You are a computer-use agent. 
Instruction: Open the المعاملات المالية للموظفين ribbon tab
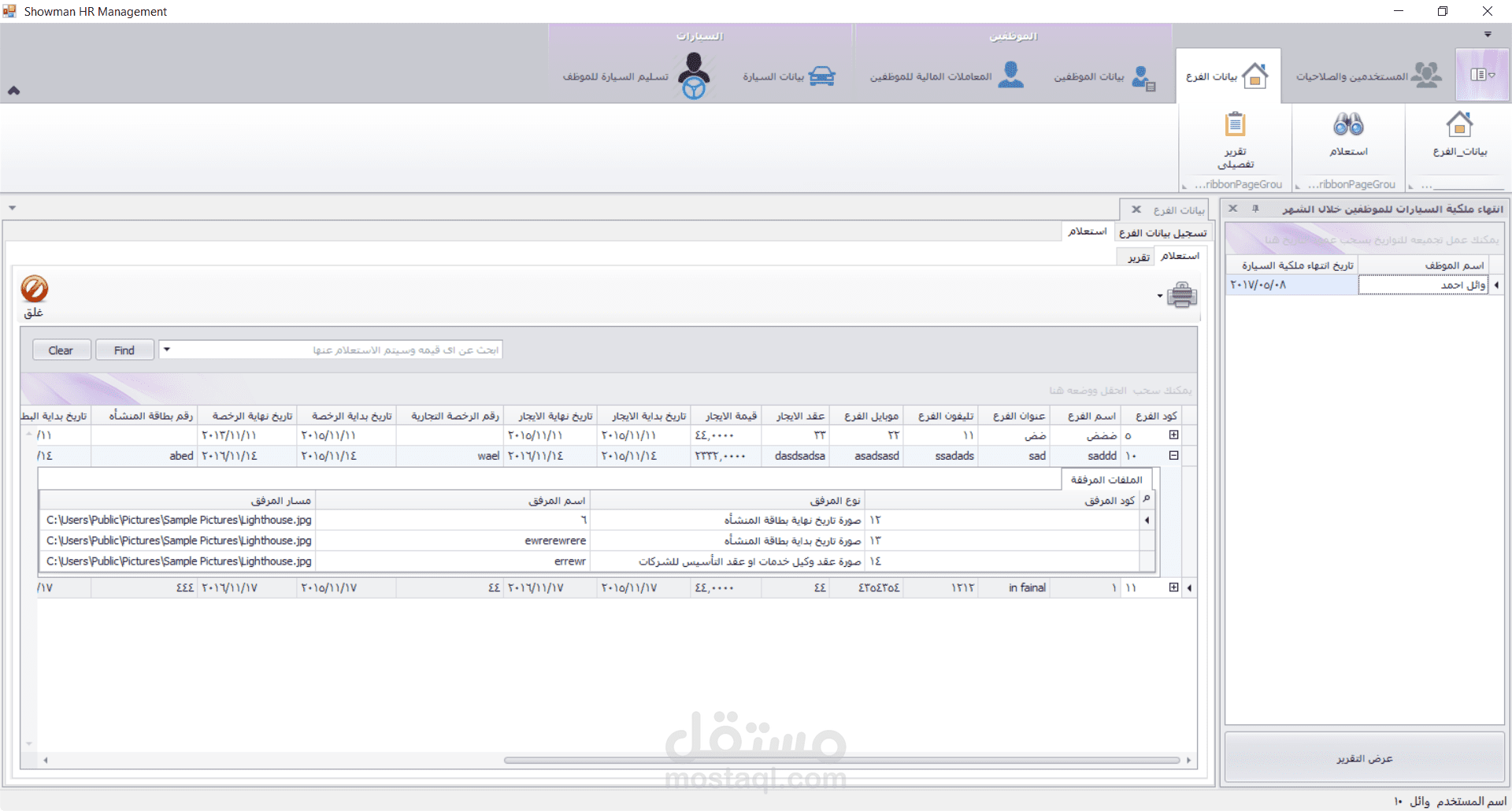point(947,76)
